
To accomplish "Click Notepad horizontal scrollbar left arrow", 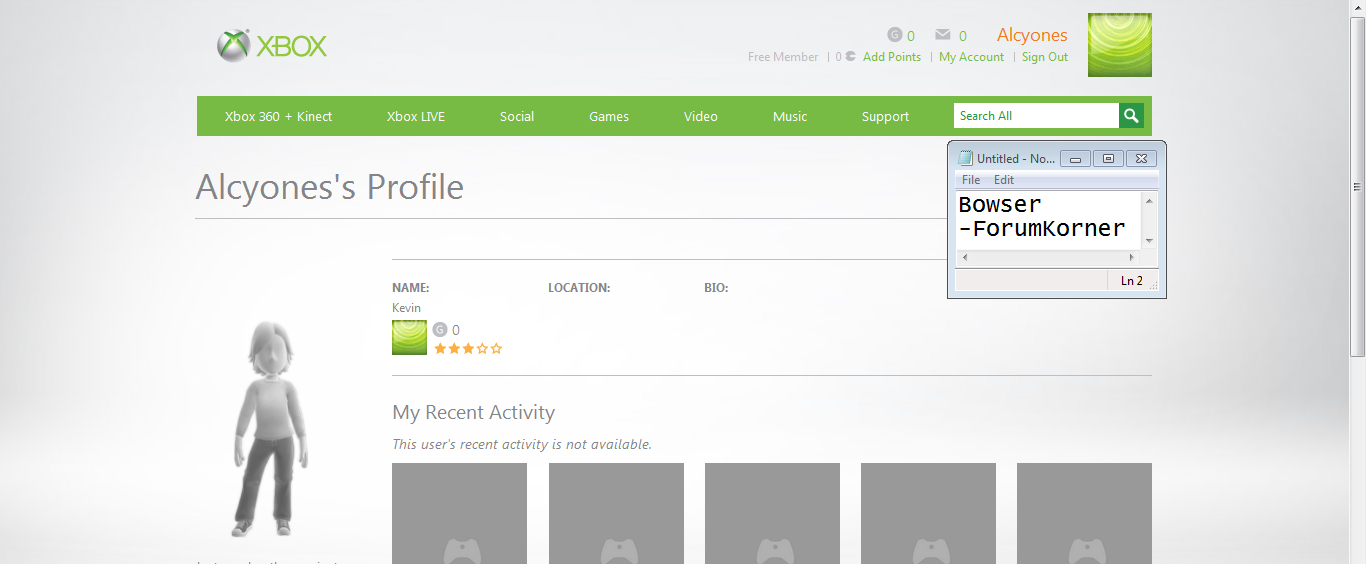I will click(964, 258).
